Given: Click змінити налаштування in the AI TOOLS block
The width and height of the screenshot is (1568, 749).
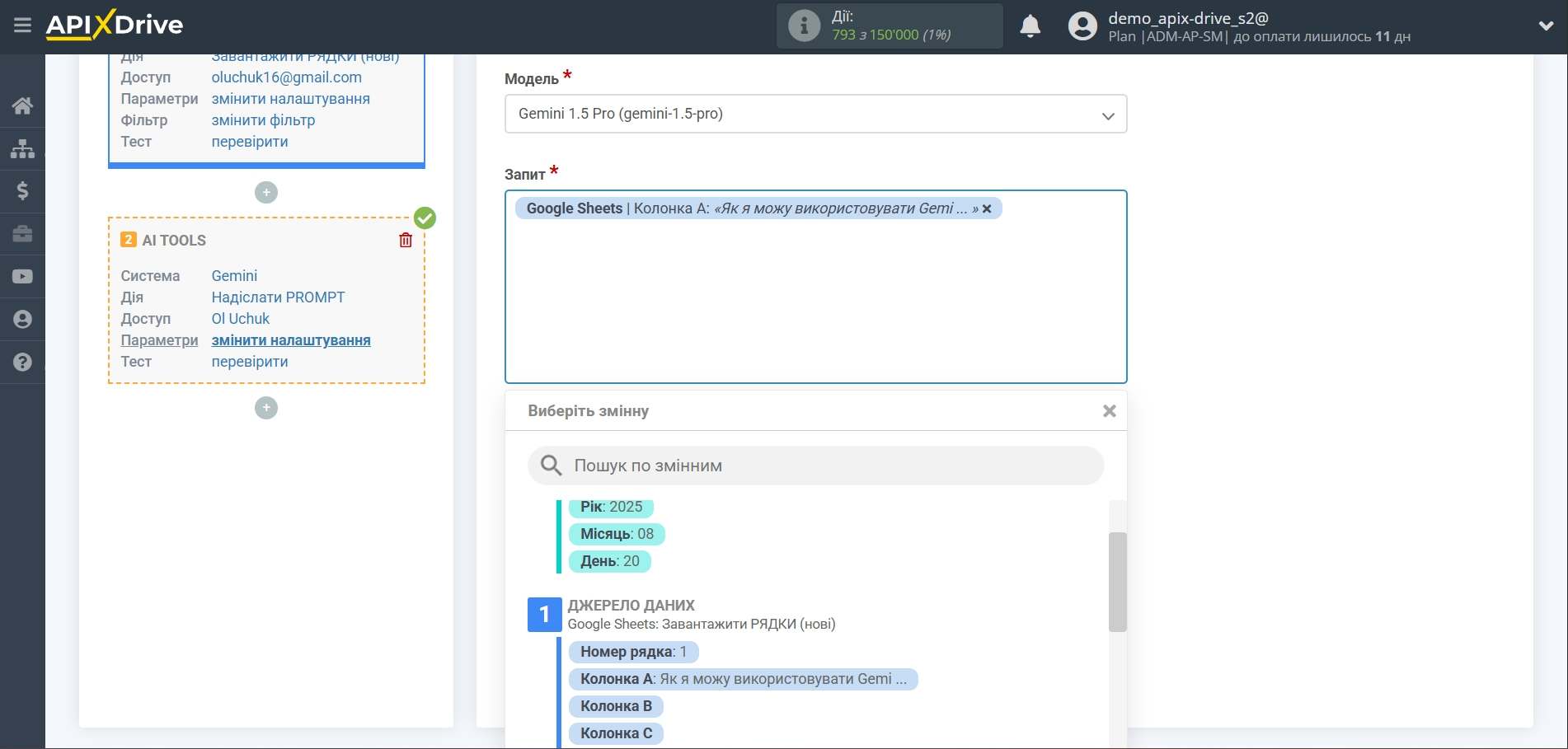Looking at the screenshot, I should [291, 340].
